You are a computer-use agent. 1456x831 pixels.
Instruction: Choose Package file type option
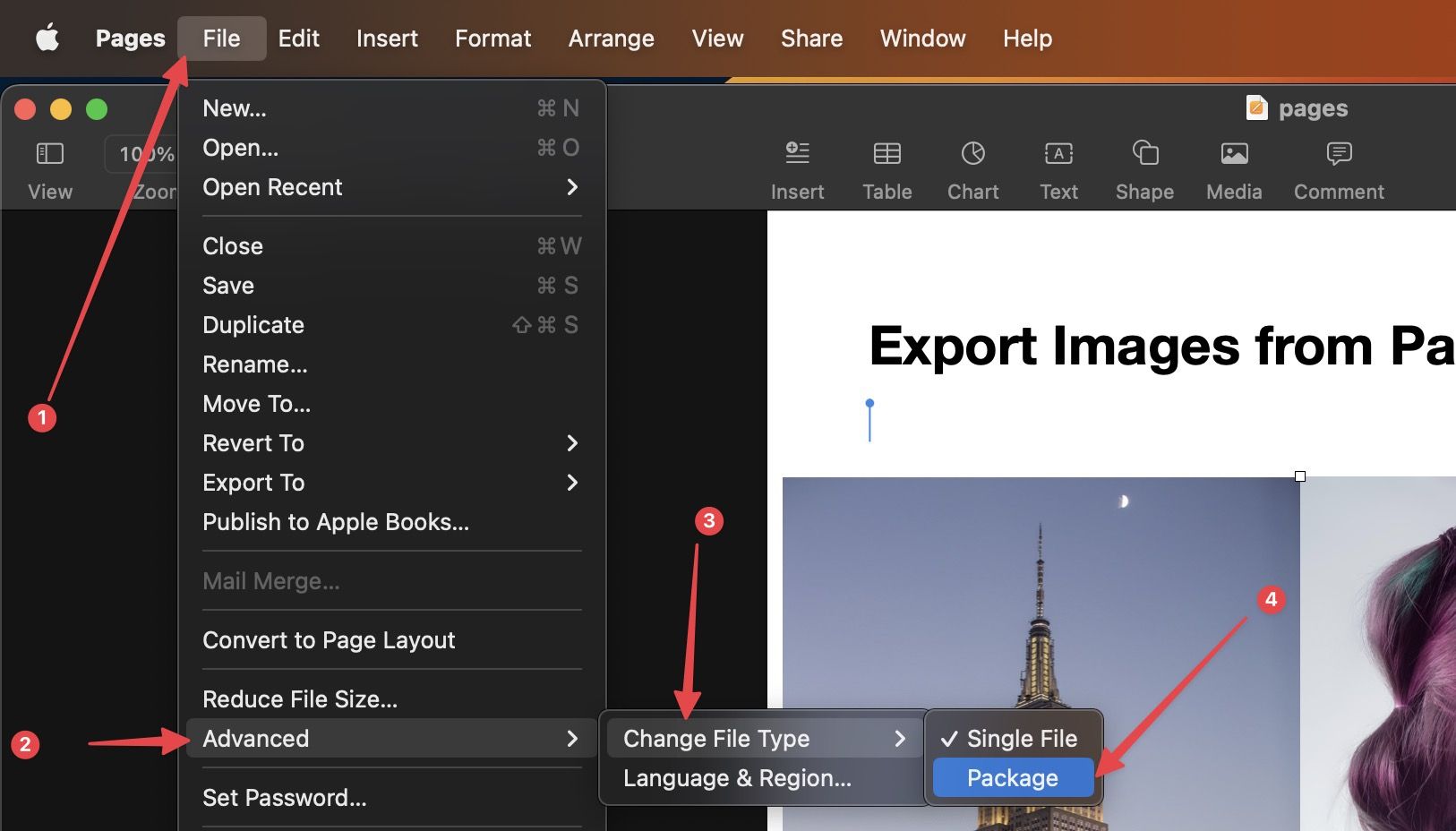(1013, 777)
